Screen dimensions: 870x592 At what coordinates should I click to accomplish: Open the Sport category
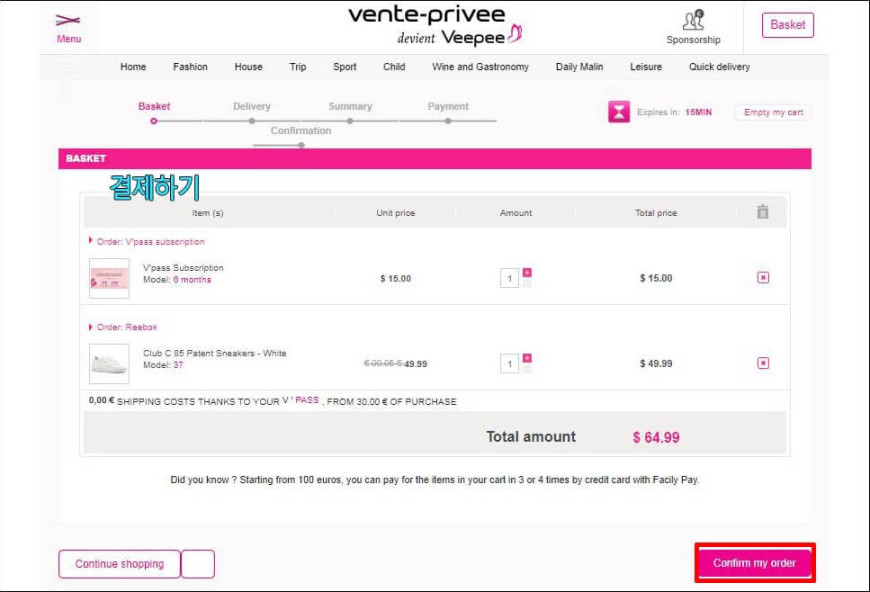point(345,67)
